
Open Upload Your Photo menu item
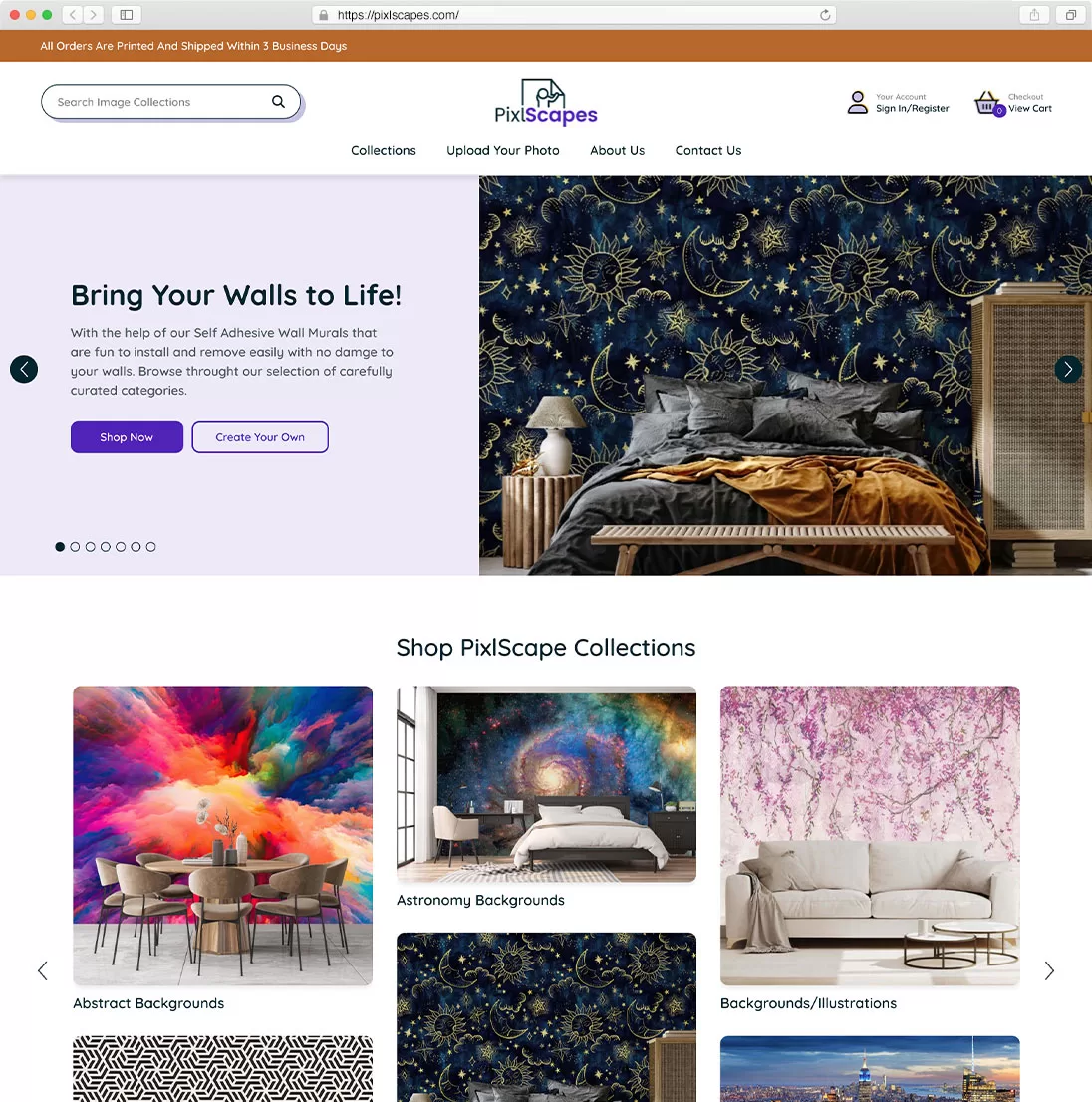(x=503, y=151)
